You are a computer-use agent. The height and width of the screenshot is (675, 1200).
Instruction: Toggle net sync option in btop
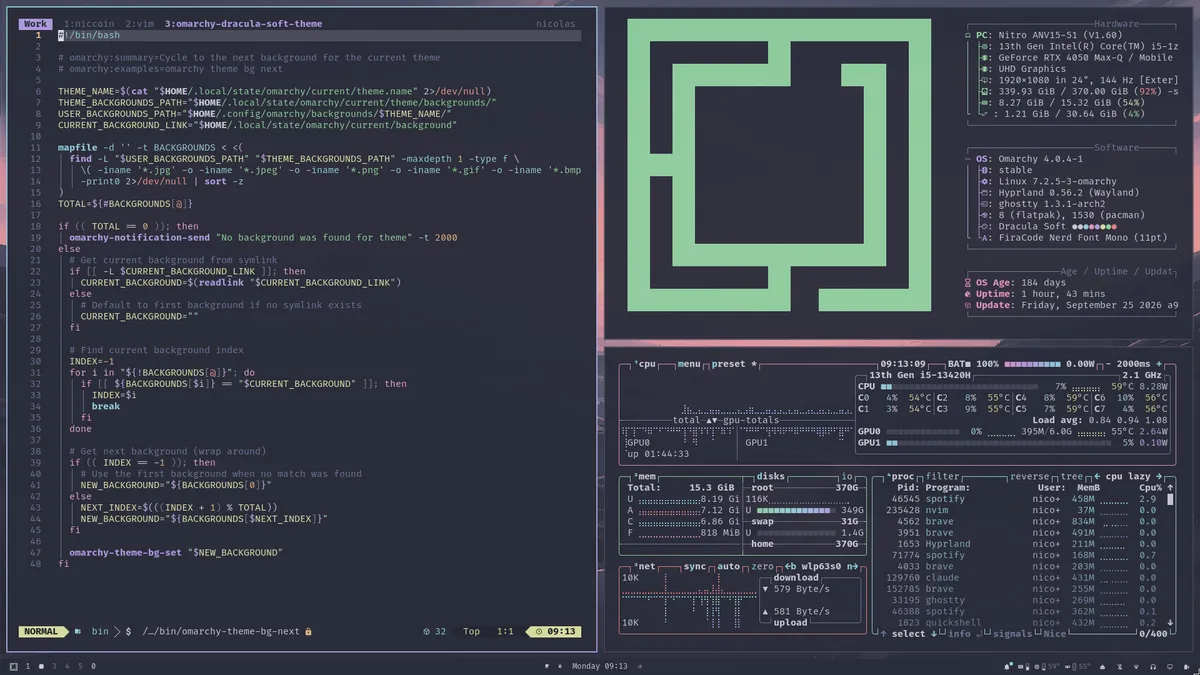(694, 566)
